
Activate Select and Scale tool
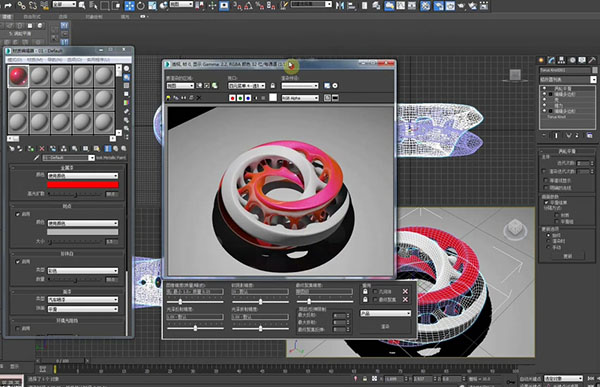(x=152, y=5)
